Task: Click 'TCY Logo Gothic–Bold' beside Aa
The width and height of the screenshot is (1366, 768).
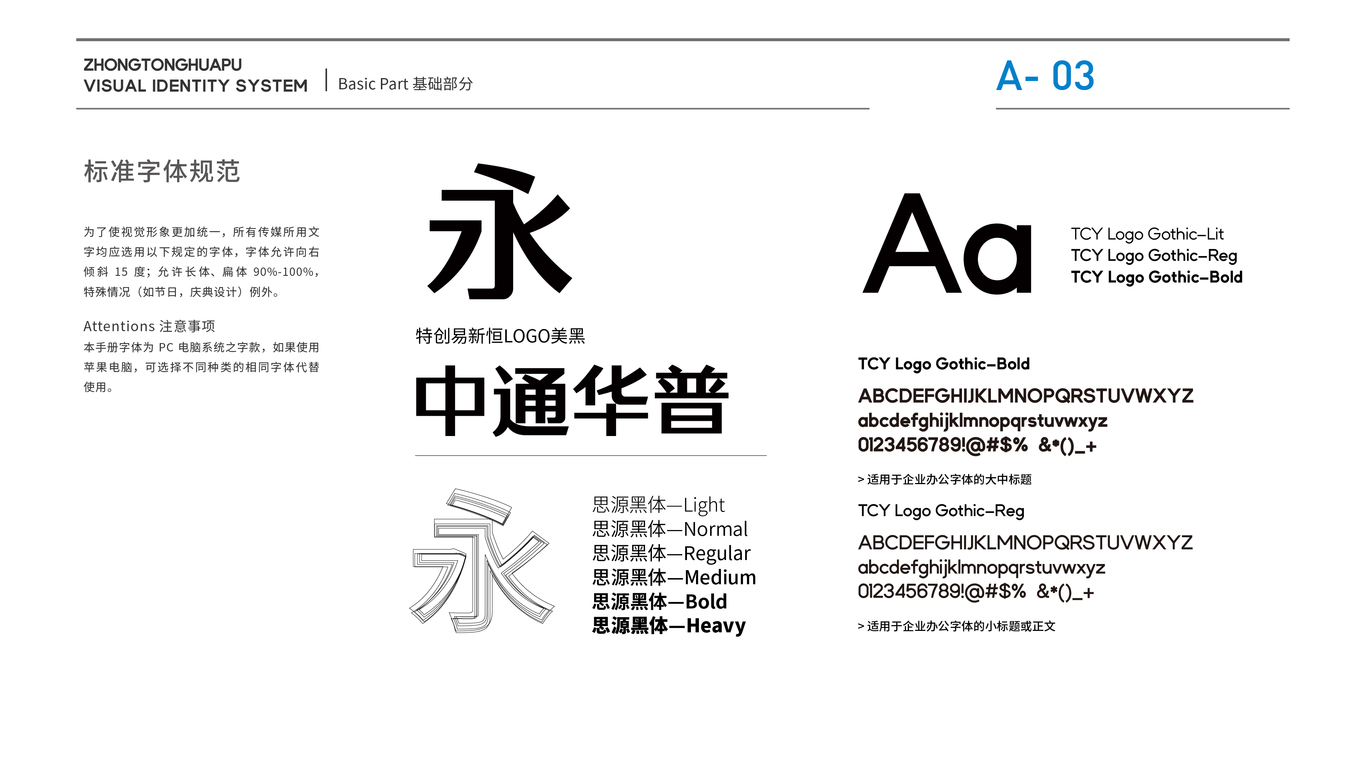Action: click(x=1157, y=277)
